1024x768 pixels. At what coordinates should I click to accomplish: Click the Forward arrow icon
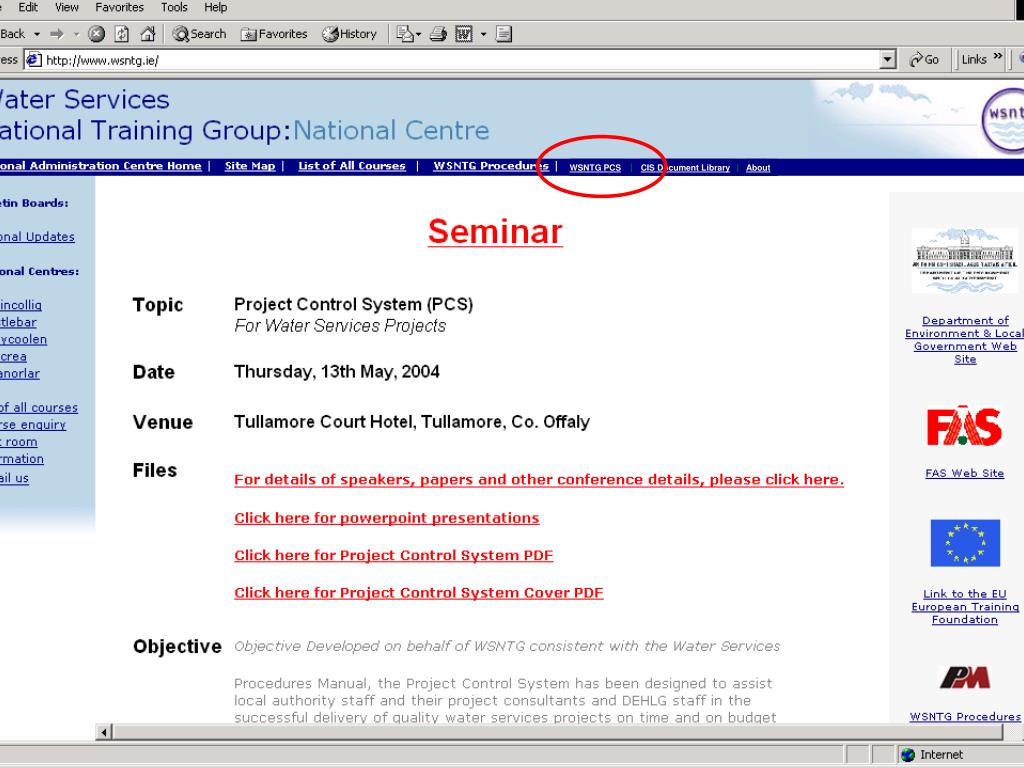tap(57, 34)
